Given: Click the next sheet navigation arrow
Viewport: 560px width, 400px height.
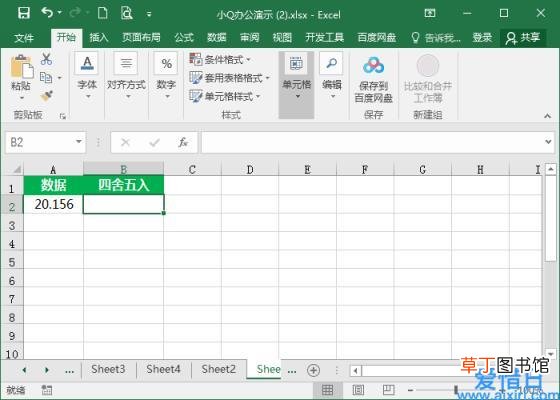Looking at the screenshot, I should coord(47,370).
